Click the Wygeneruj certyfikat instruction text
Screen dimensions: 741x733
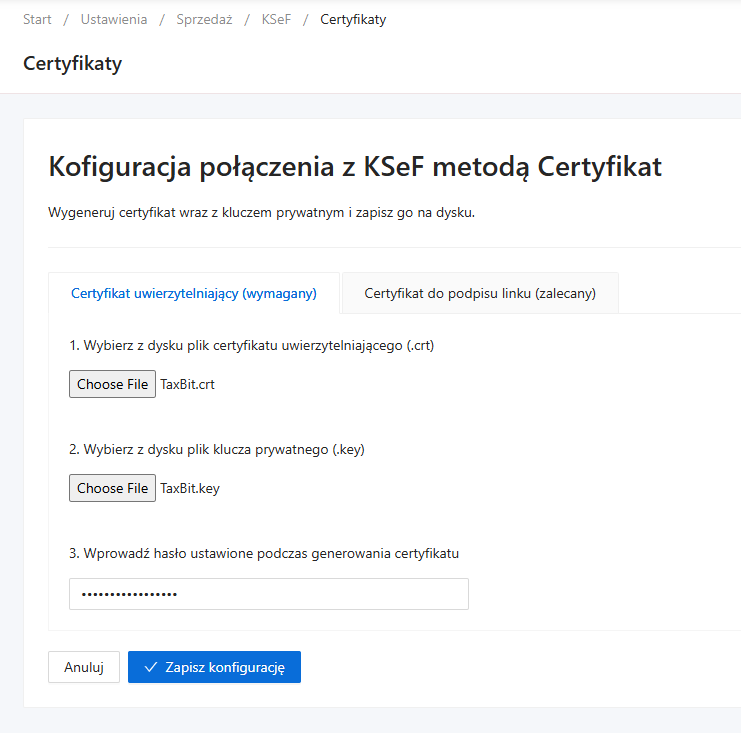261,213
